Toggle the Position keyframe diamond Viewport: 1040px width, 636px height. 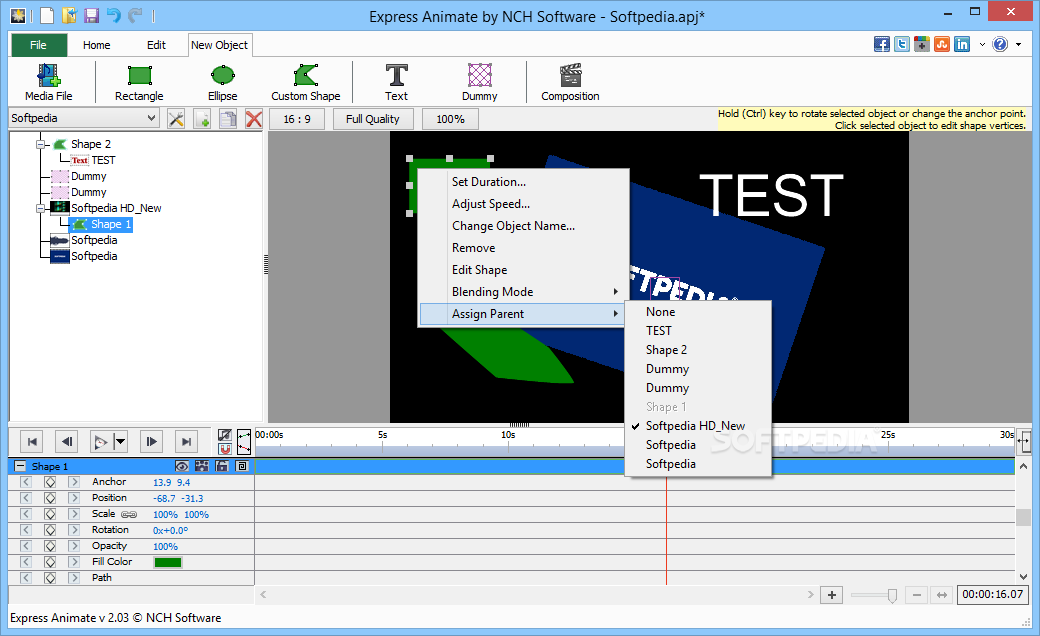50,498
